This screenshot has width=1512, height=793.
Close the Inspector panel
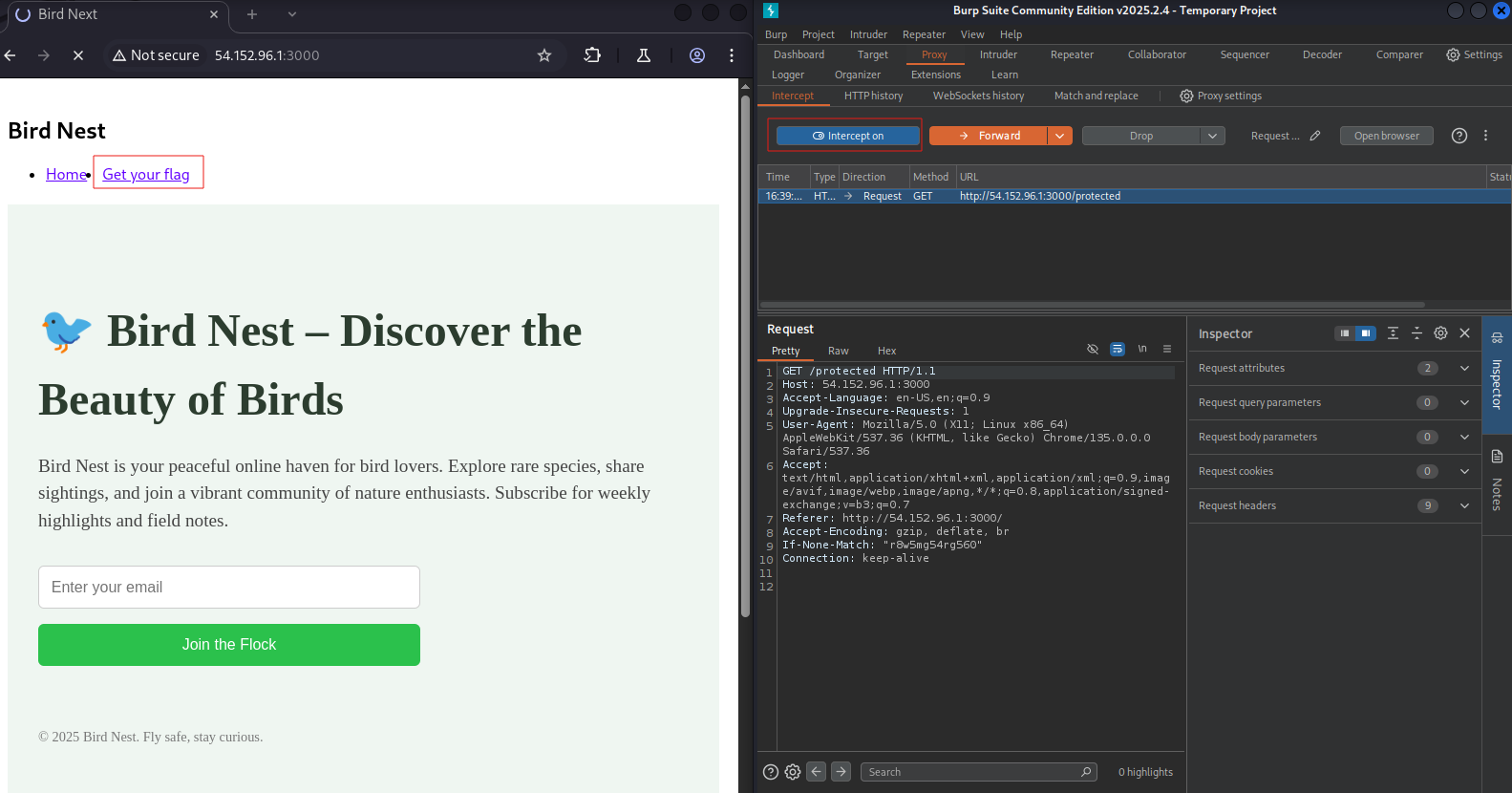[1464, 333]
